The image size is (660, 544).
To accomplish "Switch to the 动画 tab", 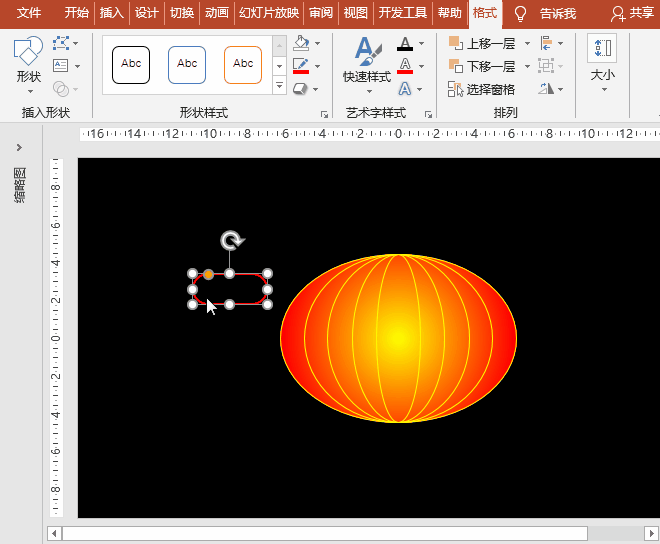I will click(x=216, y=13).
